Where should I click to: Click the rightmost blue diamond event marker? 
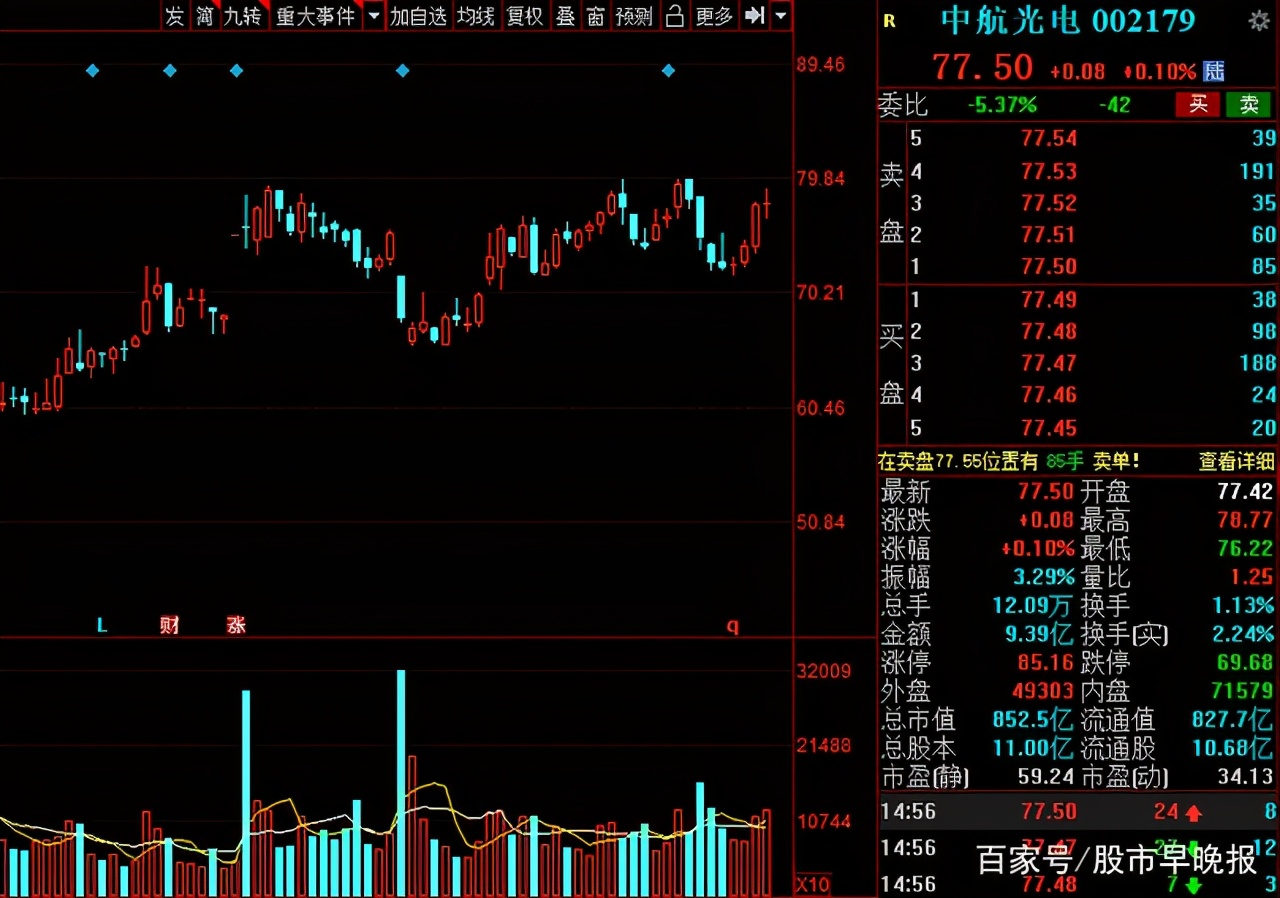coord(669,70)
